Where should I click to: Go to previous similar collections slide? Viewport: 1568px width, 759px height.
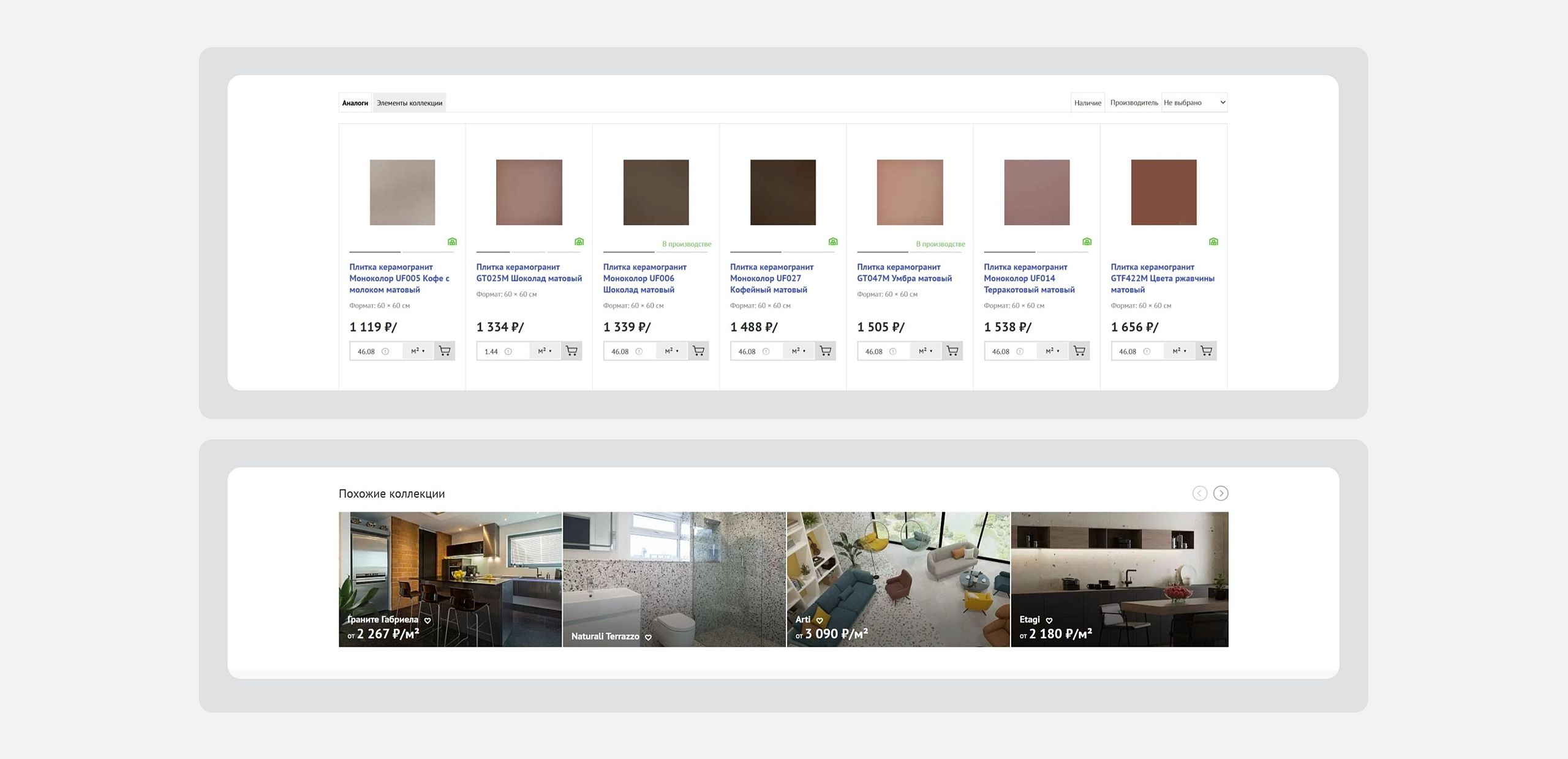(x=1199, y=493)
